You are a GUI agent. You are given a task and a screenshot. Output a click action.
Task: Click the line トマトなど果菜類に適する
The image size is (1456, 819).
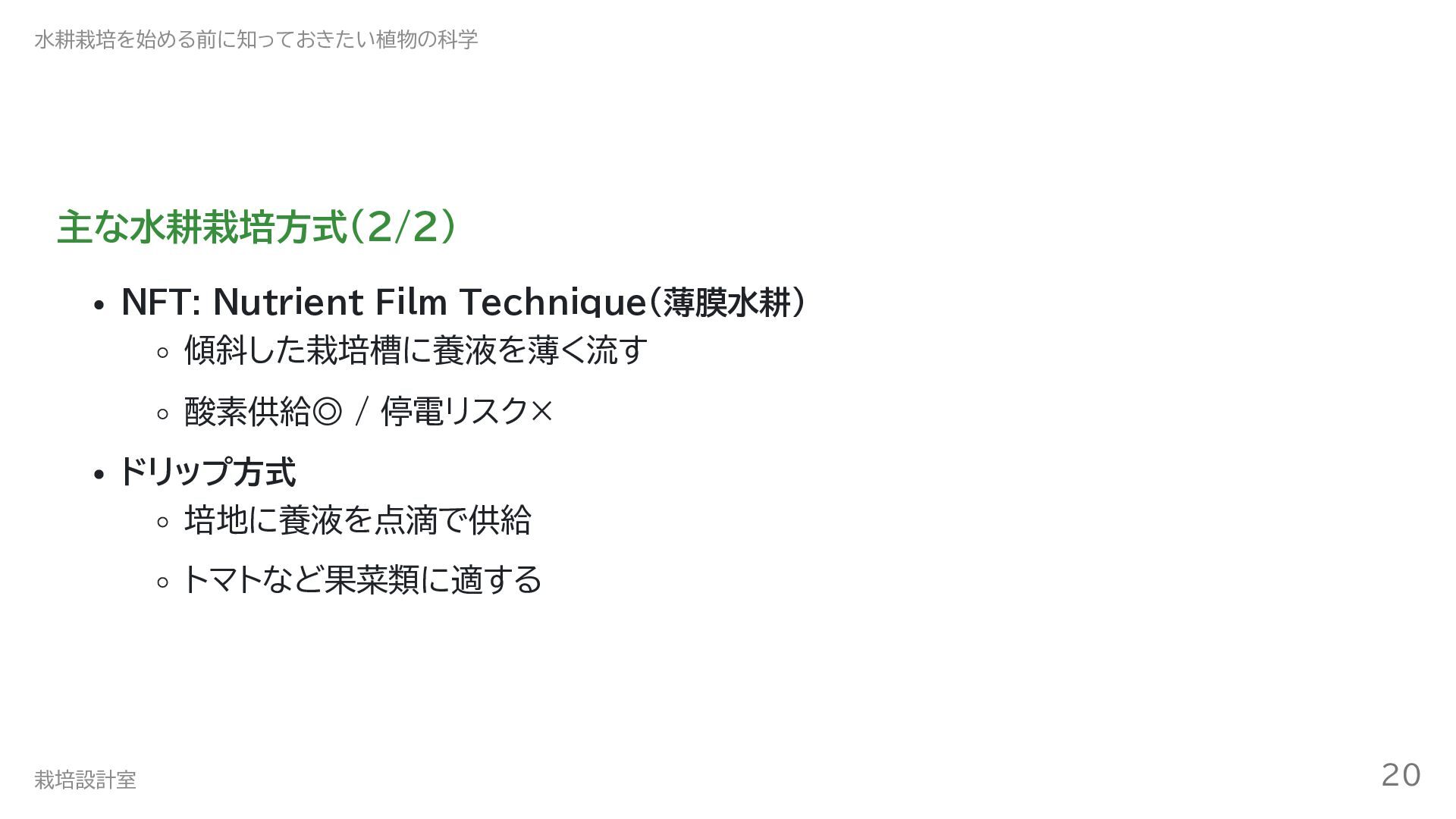[x=362, y=580]
